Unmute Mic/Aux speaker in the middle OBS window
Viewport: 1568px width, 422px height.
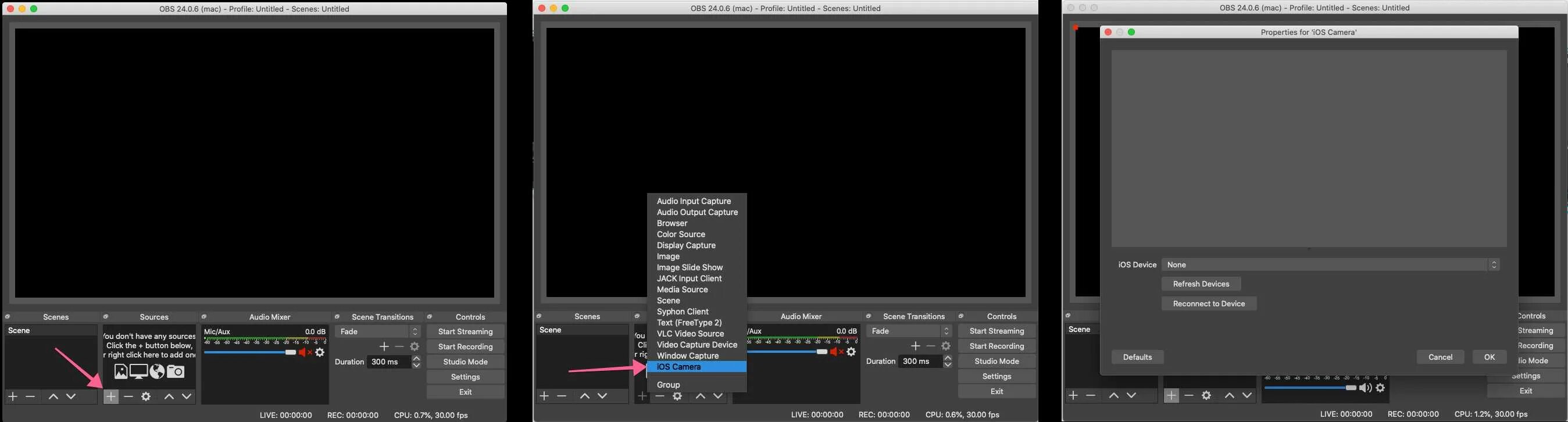point(837,351)
